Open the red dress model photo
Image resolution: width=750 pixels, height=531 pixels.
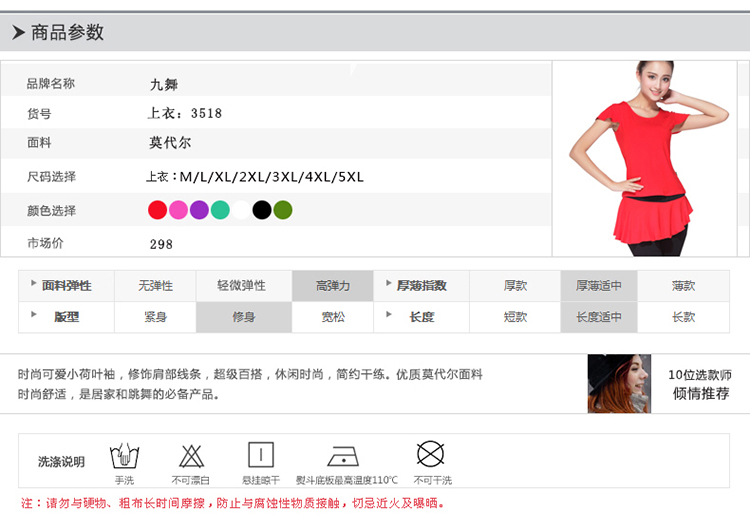tap(650, 158)
